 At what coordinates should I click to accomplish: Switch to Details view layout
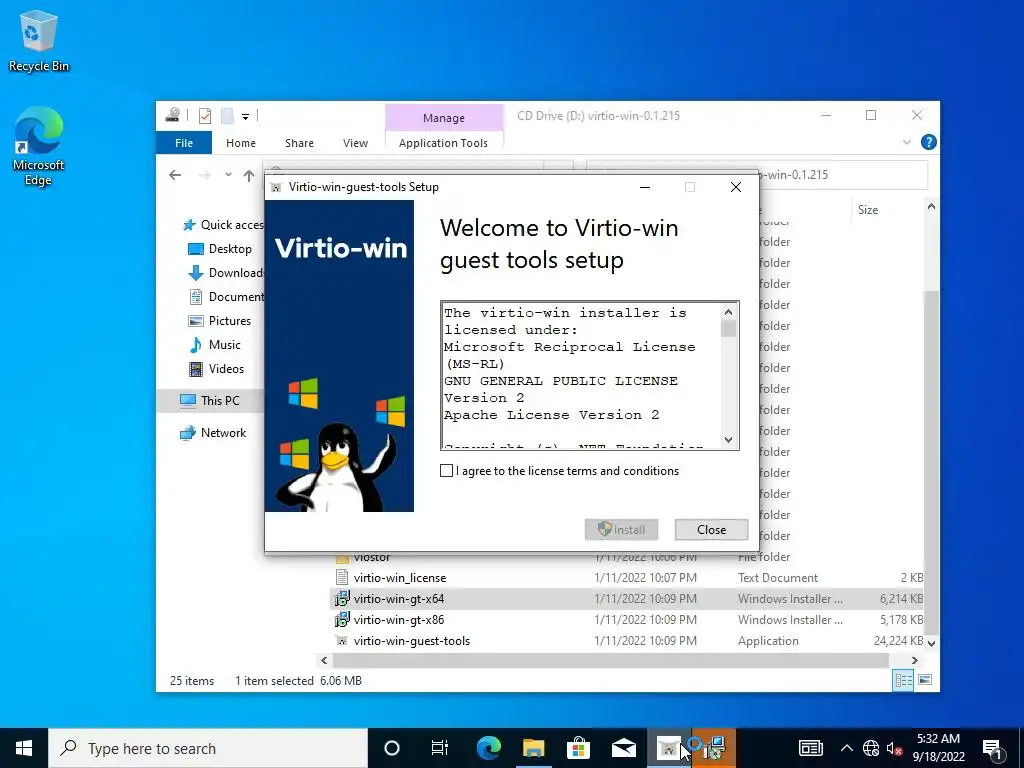click(904, 680)
